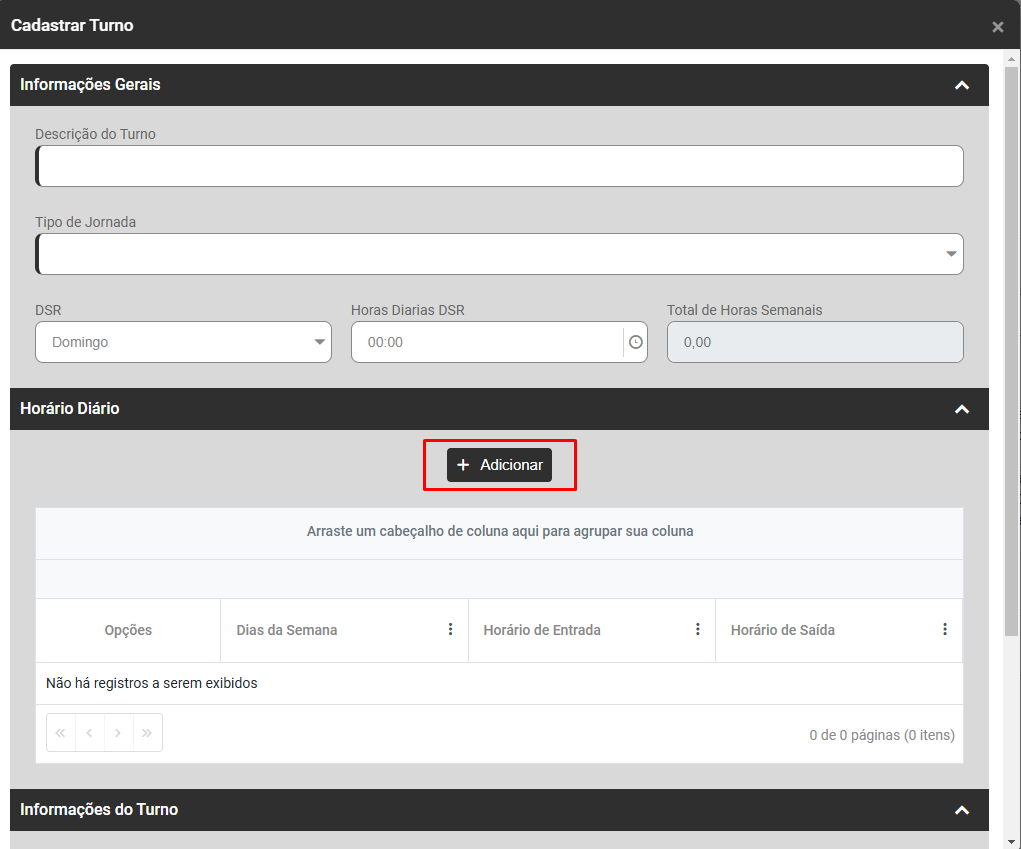This screenshot has width=1021, height=849.
Task: Focus the Descrição do Turno text field
Action: point(499,166)
